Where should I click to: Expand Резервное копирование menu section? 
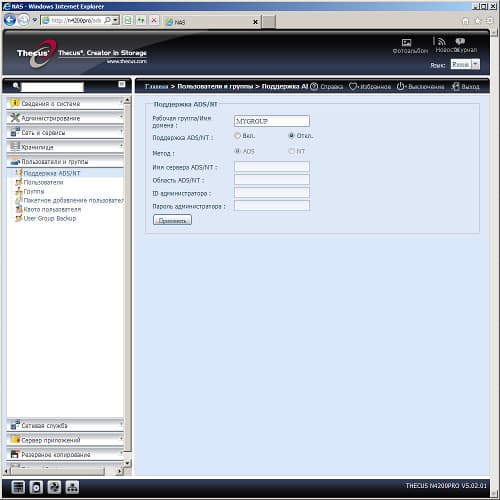65,455
